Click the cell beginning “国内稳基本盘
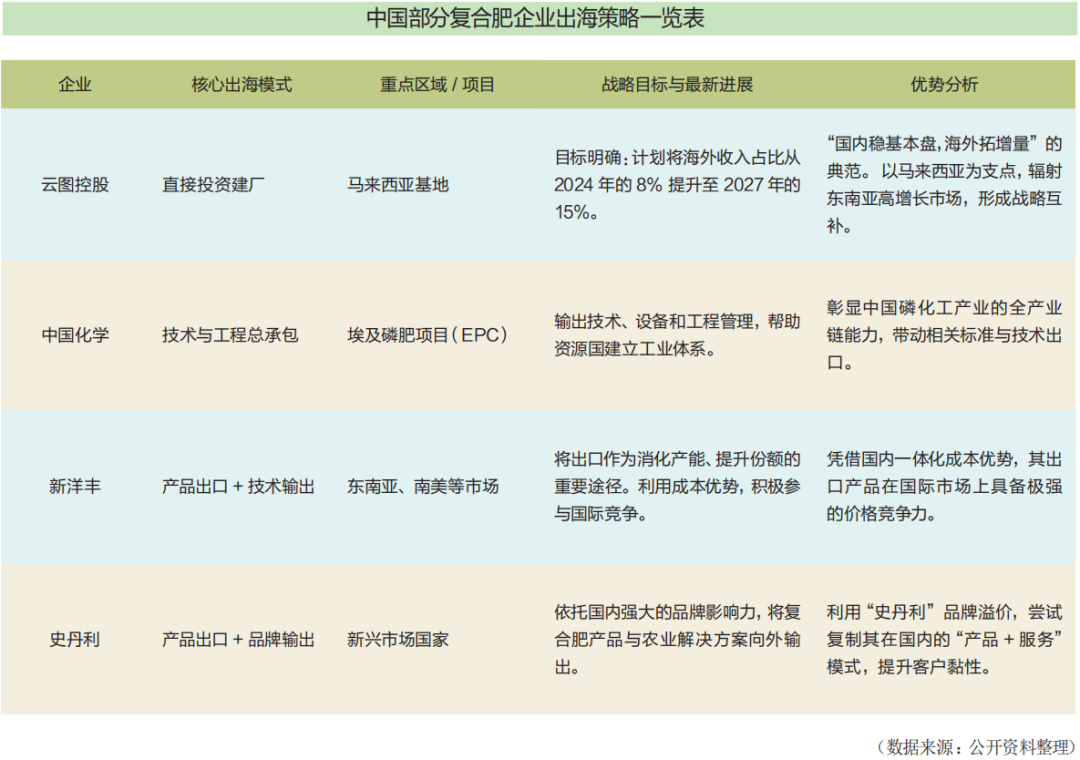The height and width of the screenshot is (760, 1080). [x=944, y=185]
